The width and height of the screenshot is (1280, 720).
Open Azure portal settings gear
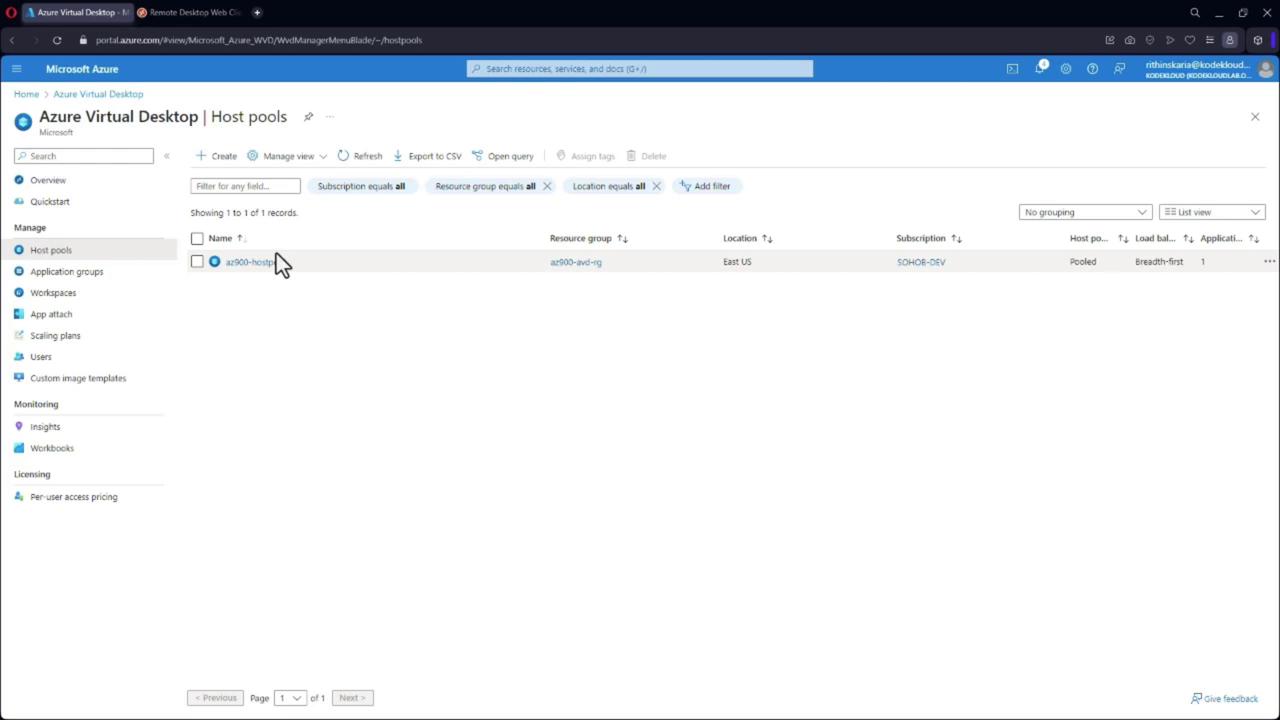pyautogui.click(x=1066, y=69)
